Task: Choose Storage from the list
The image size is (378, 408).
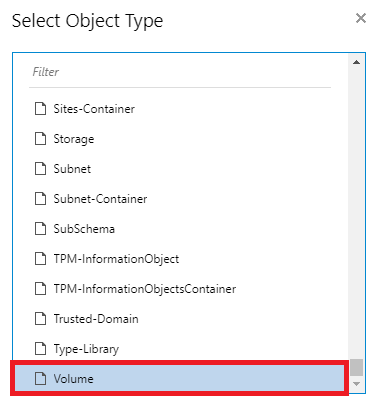Action: tap(180, 139)
